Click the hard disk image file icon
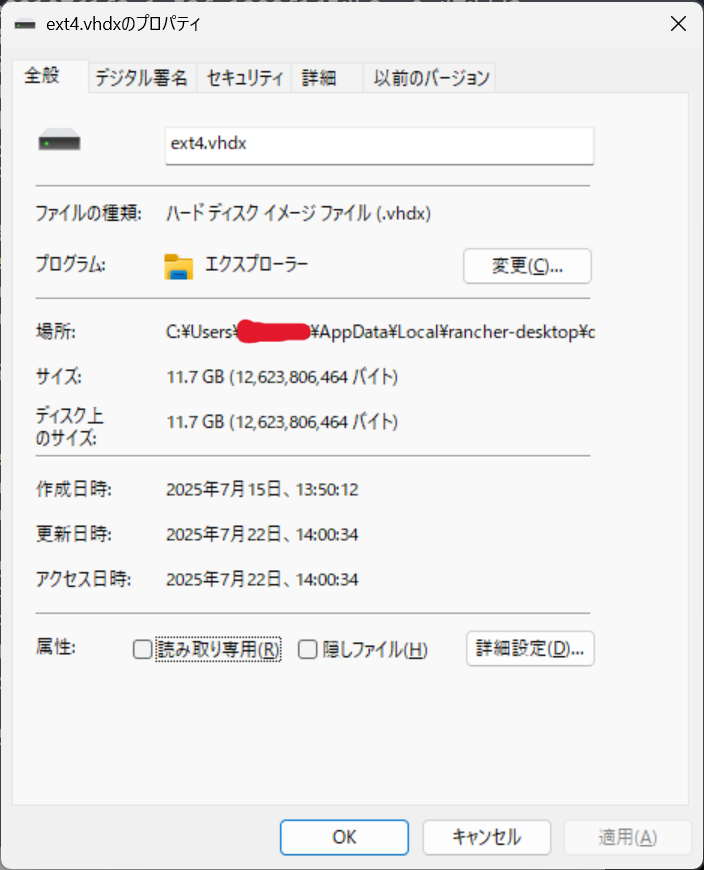 click(59, 140)
